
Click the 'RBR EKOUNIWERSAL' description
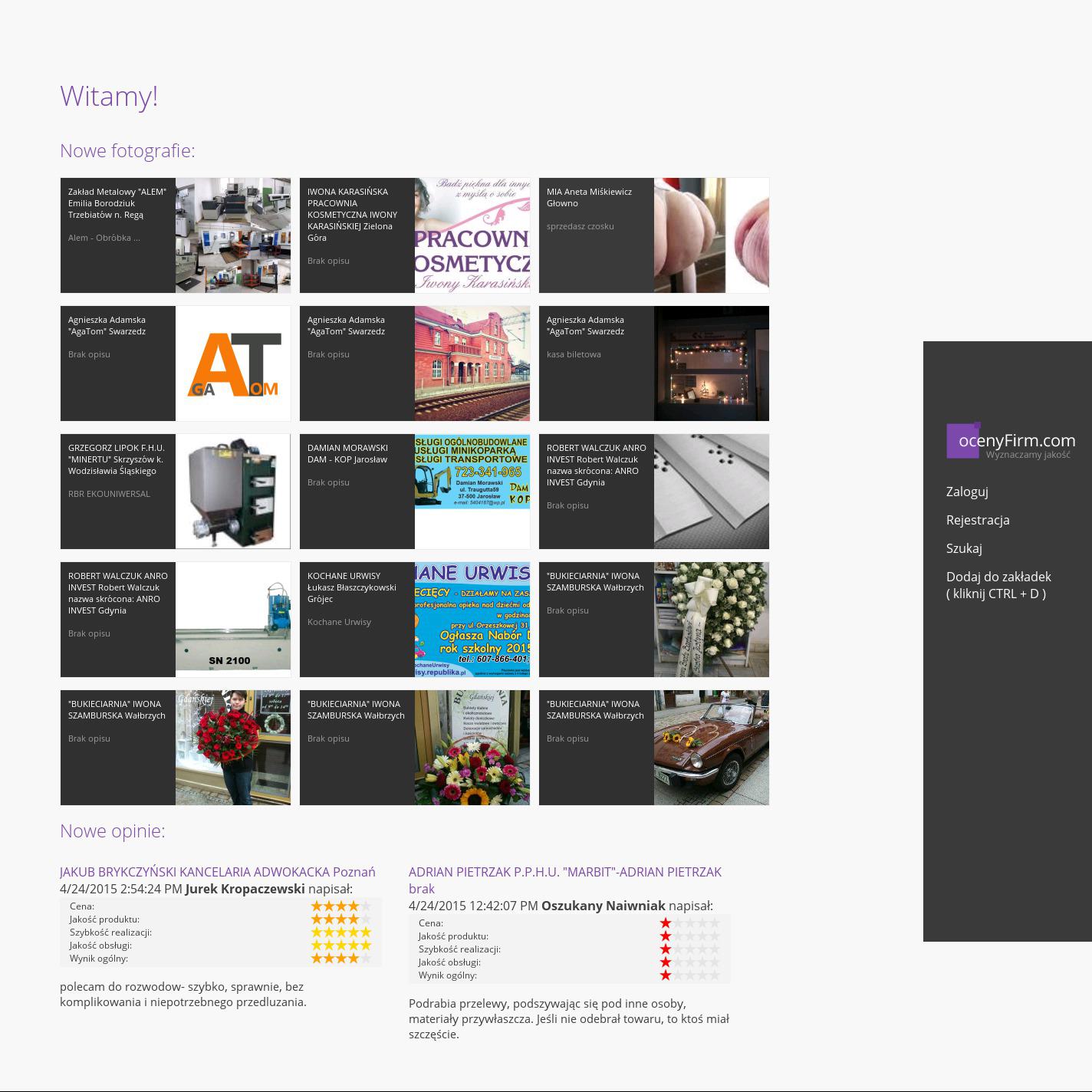click(x=109, y=494)
